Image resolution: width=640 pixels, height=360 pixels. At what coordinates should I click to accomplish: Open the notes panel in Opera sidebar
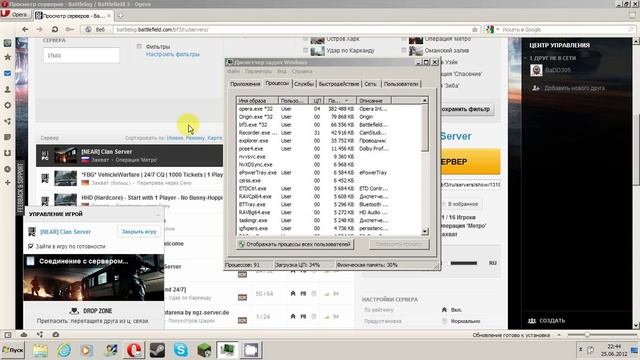click(x=7, y=137)
